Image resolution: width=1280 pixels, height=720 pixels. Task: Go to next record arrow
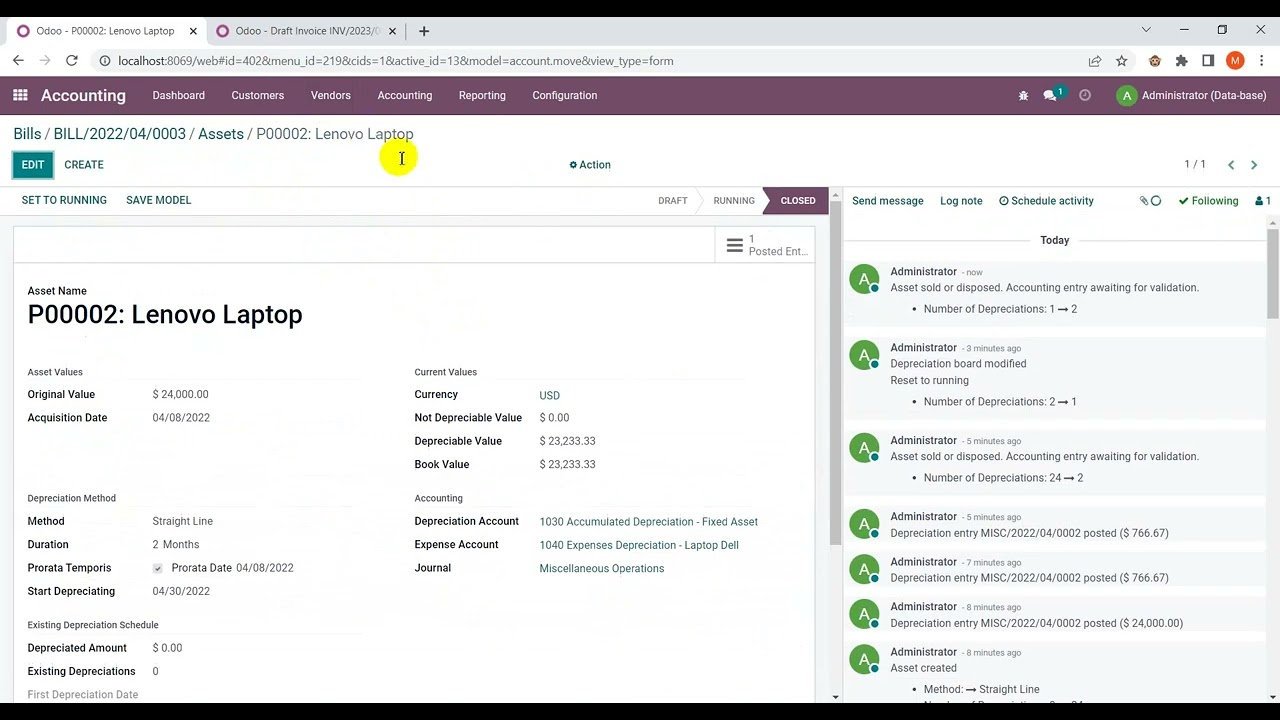[1254, 165]
